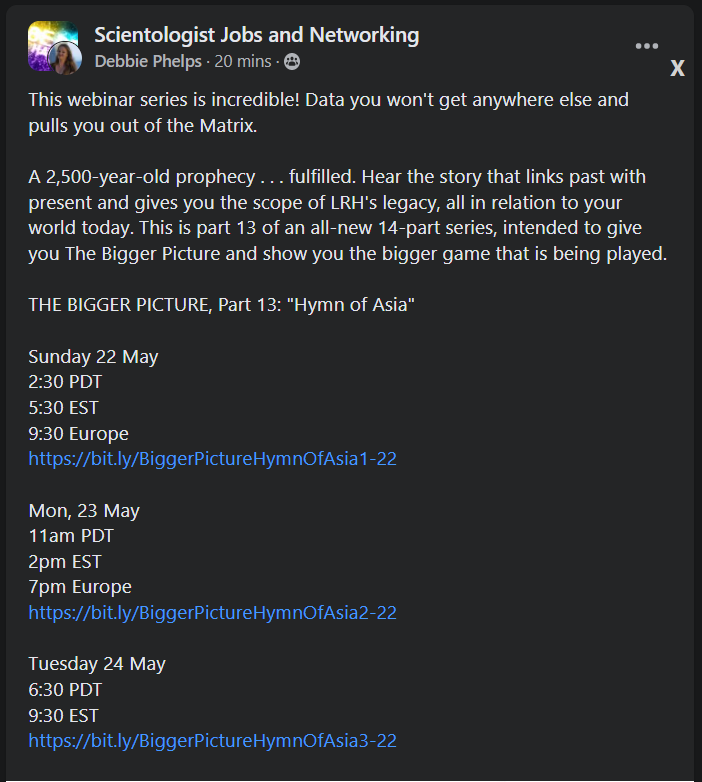
Task: Click the "THE BIGGER PICTURE, Part 13" title line
Action: coord(221,304)
